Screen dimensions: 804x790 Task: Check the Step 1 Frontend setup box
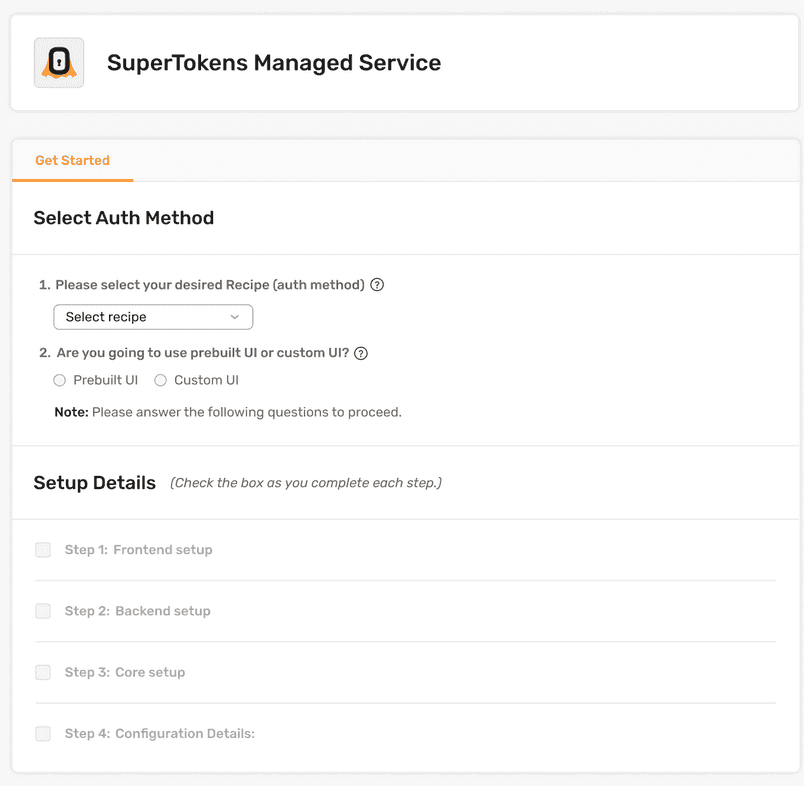(x=43, y=550)
